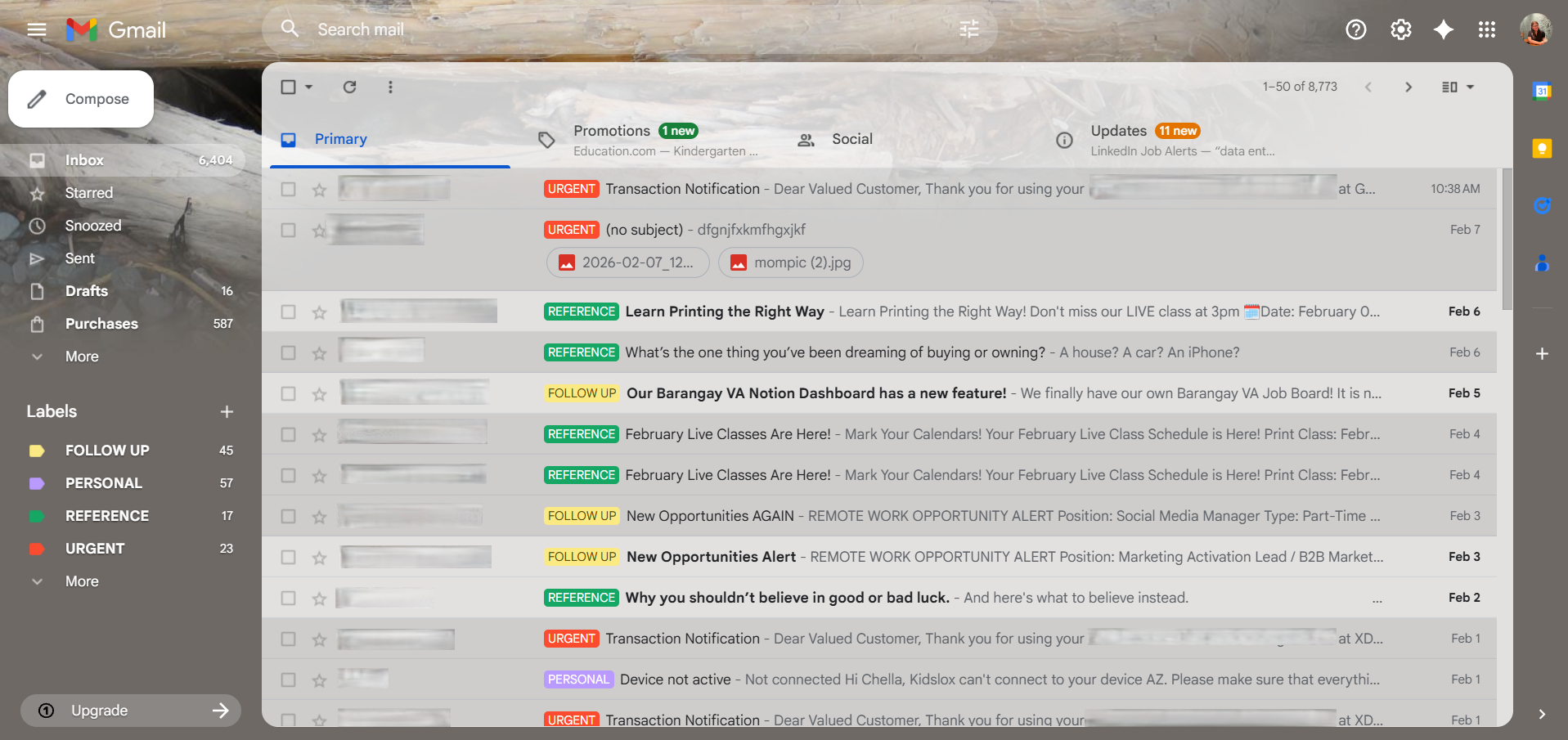1568x740 pixels.
Task: Open the Settings gear icon
Action: pos(1400,30)
